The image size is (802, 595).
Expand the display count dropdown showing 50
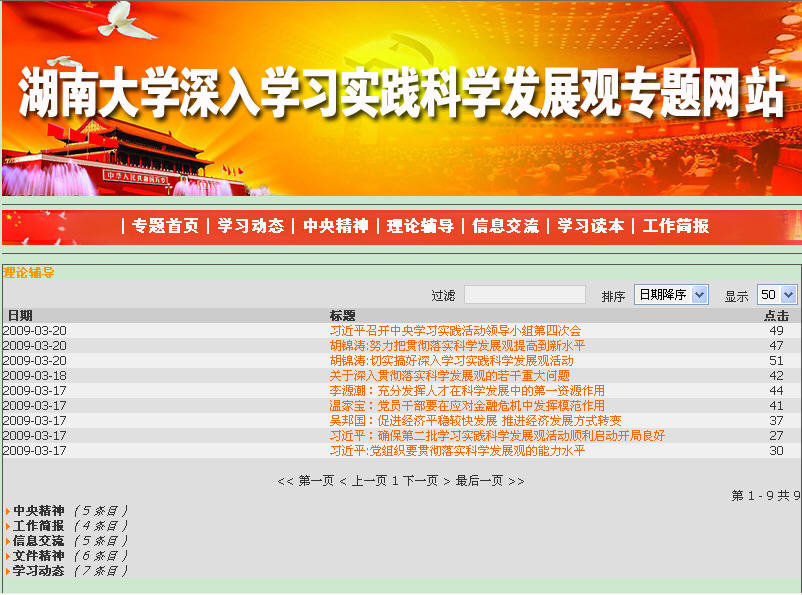[x=776, y=295]
